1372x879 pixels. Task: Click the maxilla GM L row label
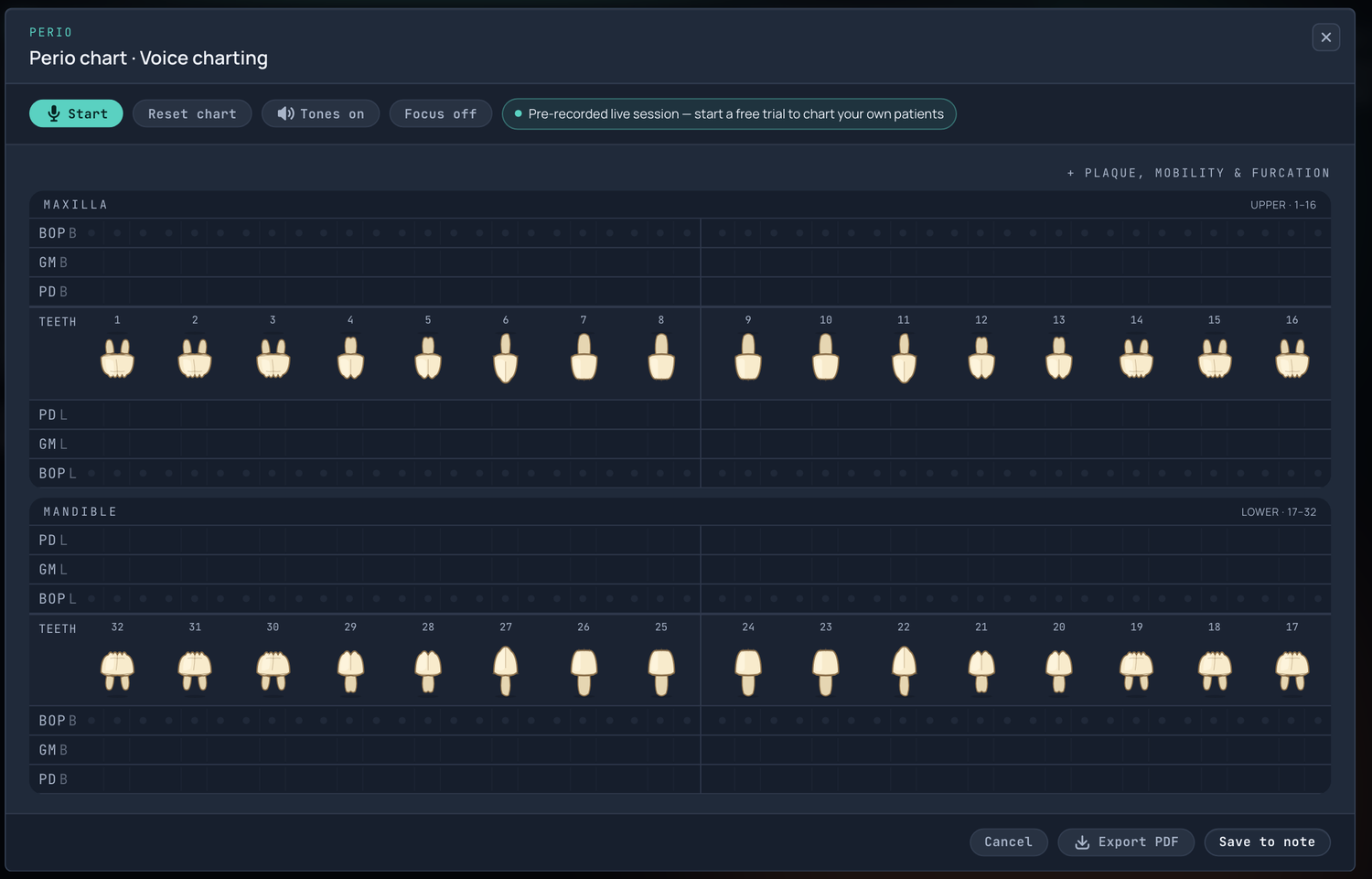(53, 444)
